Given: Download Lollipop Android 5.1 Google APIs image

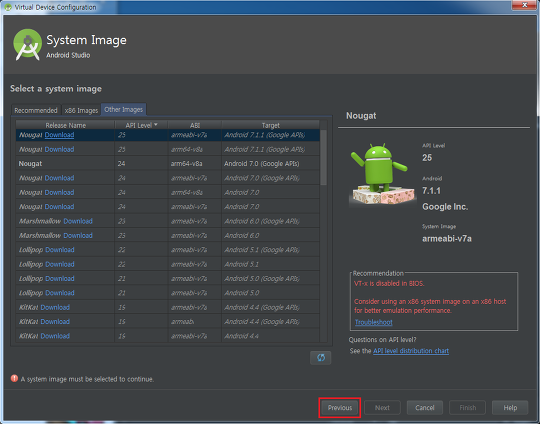Looking at the screenshot, I should coord(60,250).
